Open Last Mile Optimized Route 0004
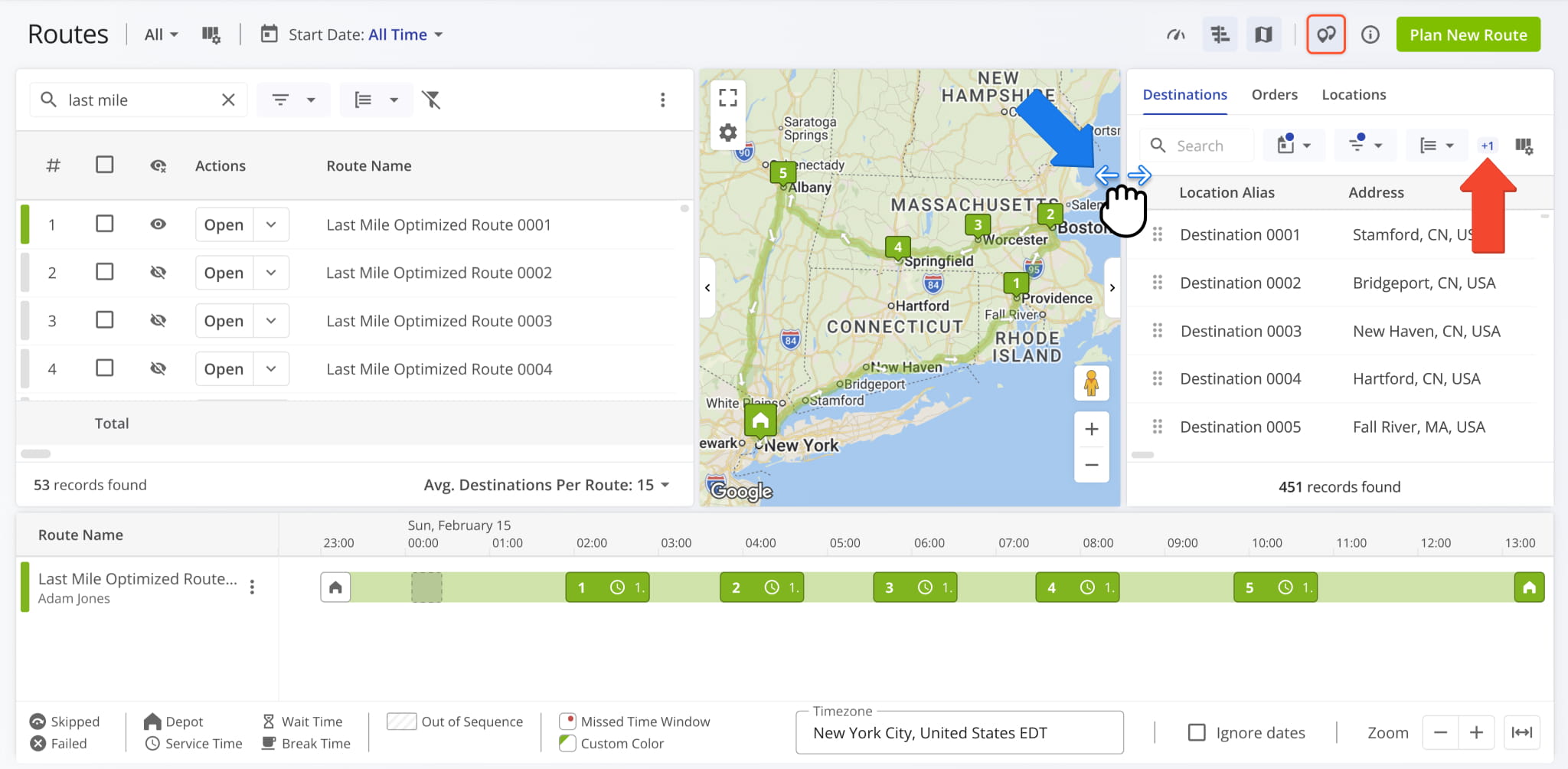 pyautogui.click(x=224, y=368)
